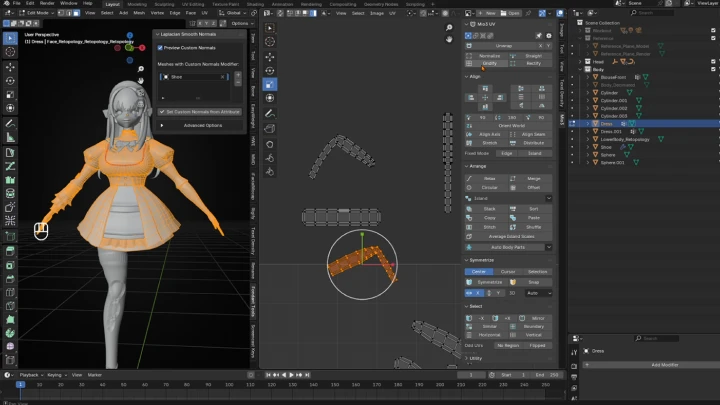Screen dimensions: 720x405
Task: Select the UV editor Select Box tool
Action: [x=270, y=28]
